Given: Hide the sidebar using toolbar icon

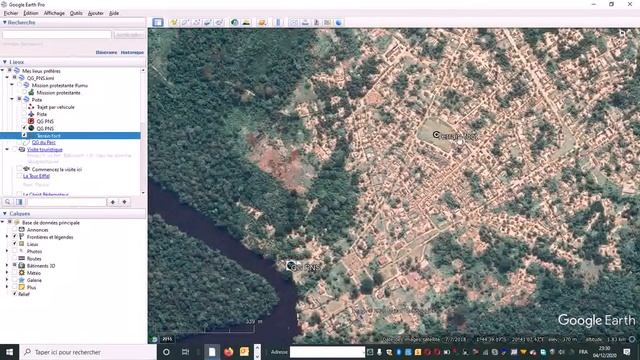Looking at the screenshot, I should (158, 22).
